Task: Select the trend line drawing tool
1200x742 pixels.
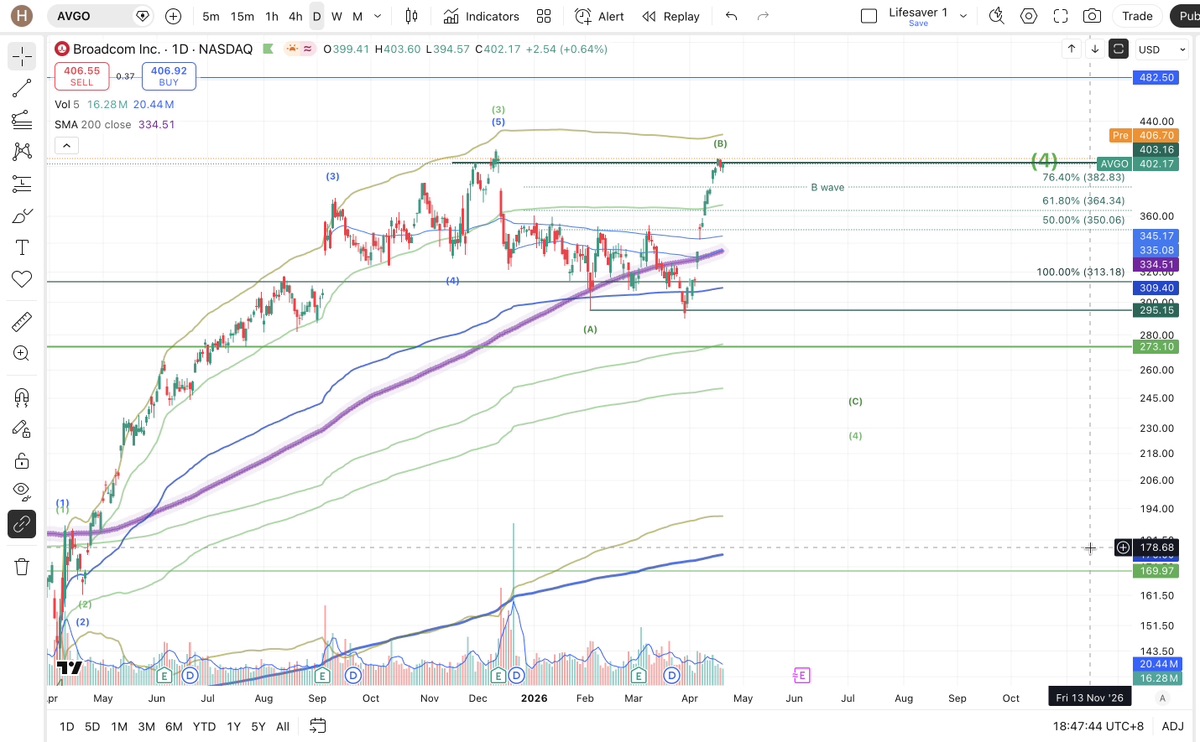Action: (21, 89)
